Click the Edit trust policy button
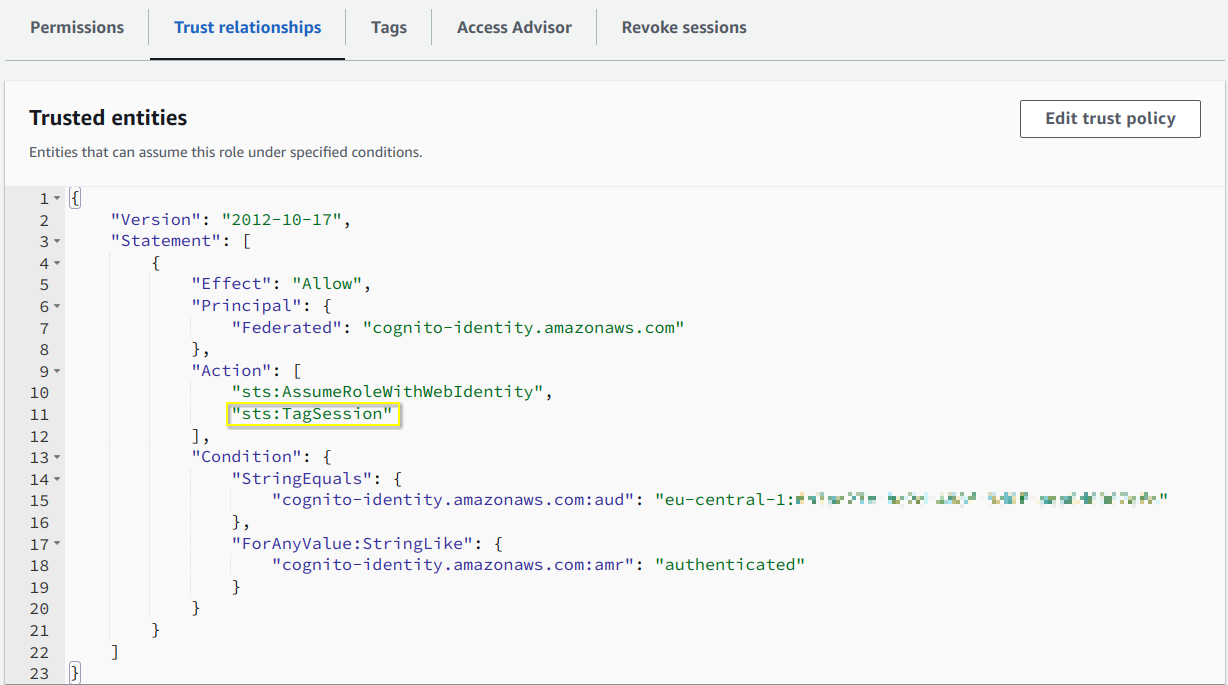This screenshot has width=1228, height=685. pos(1110,118)
